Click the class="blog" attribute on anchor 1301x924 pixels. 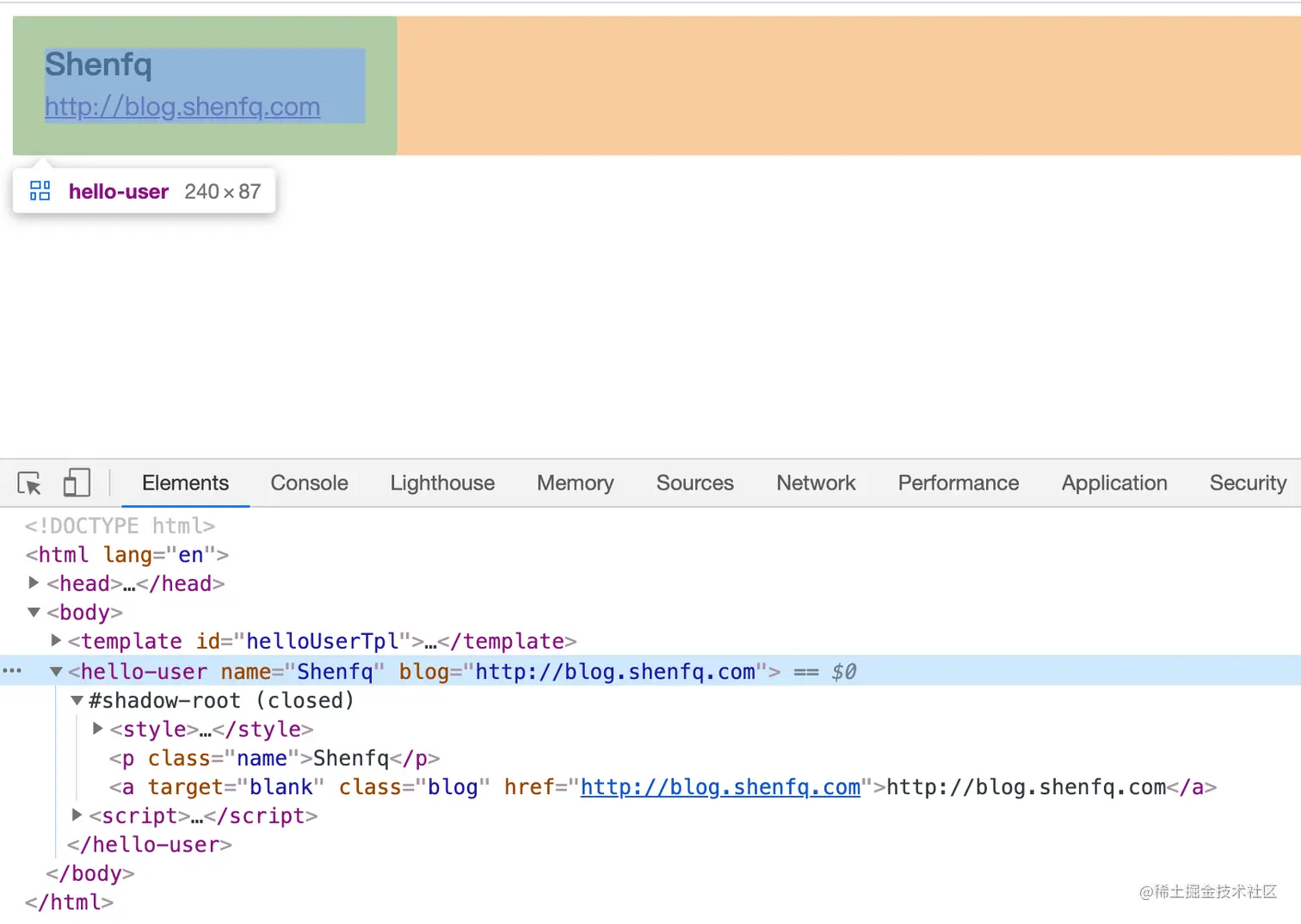click(414, 787)
